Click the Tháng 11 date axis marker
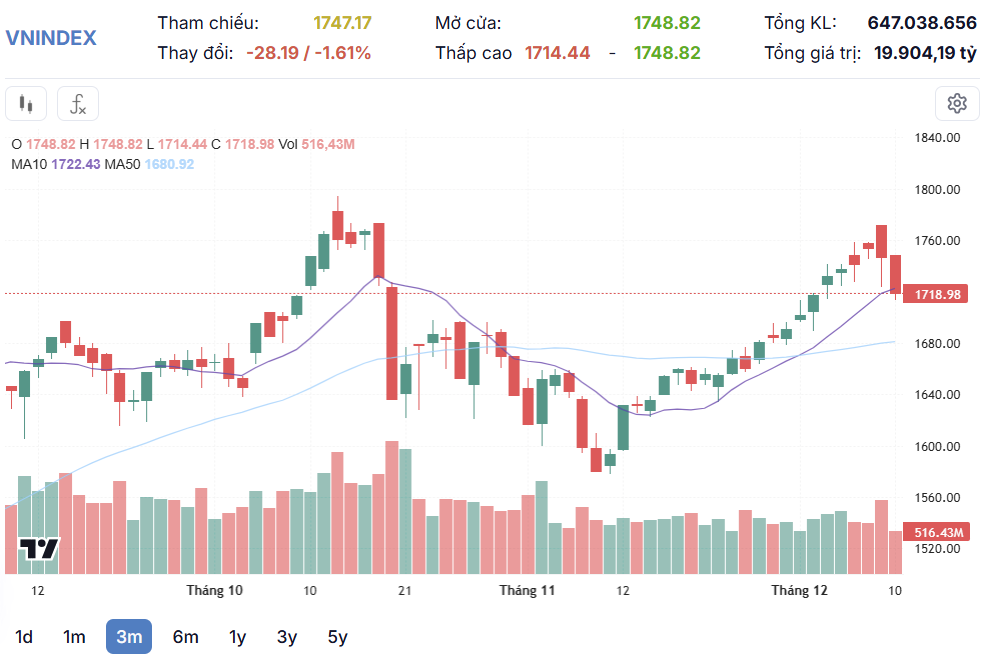The height and width of the screenshot is (659, 990). 527,591
